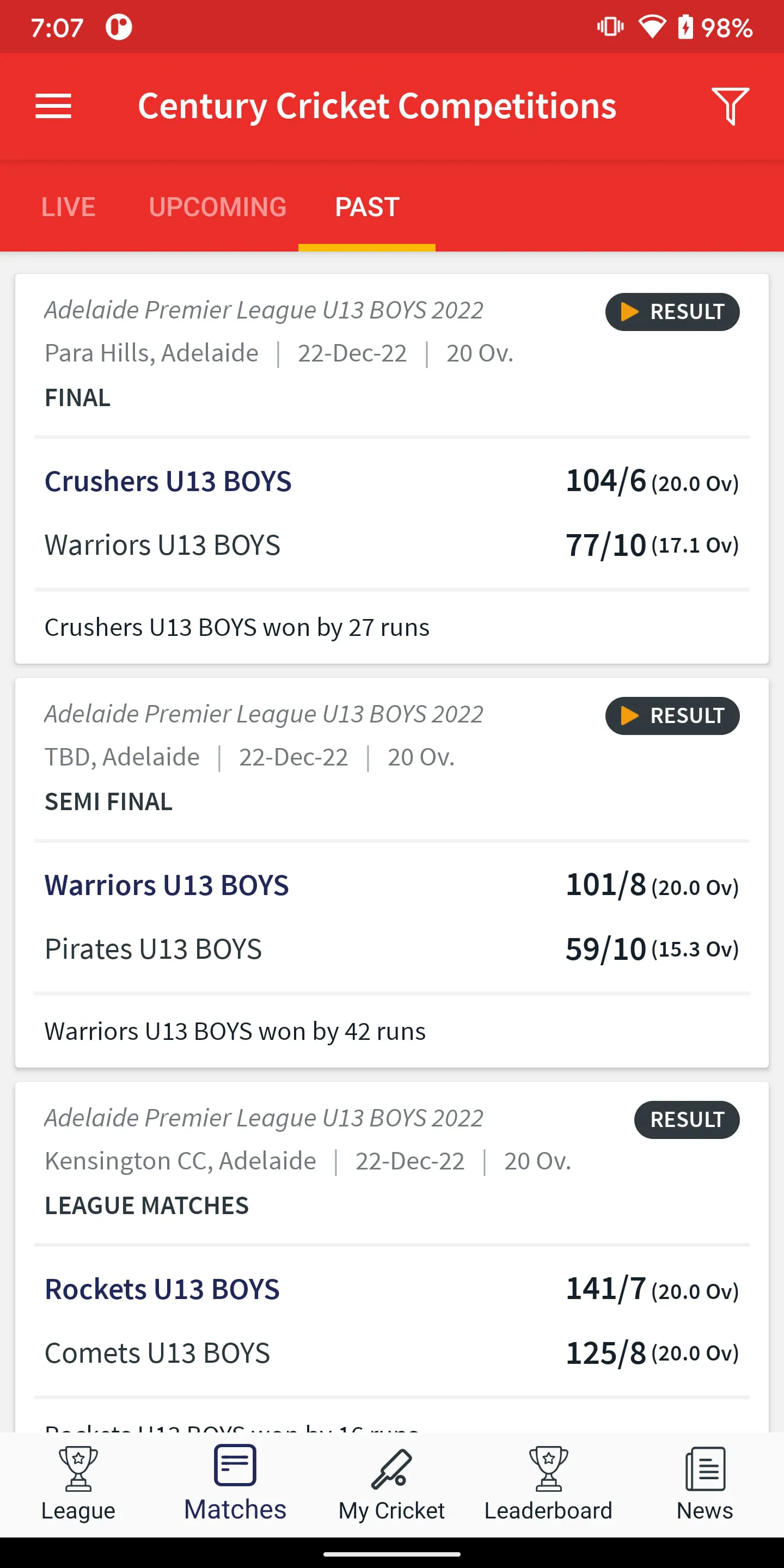Open the navigation drawer menu
The height and width of the screenshot is (1568, 784).
point(53,106)
